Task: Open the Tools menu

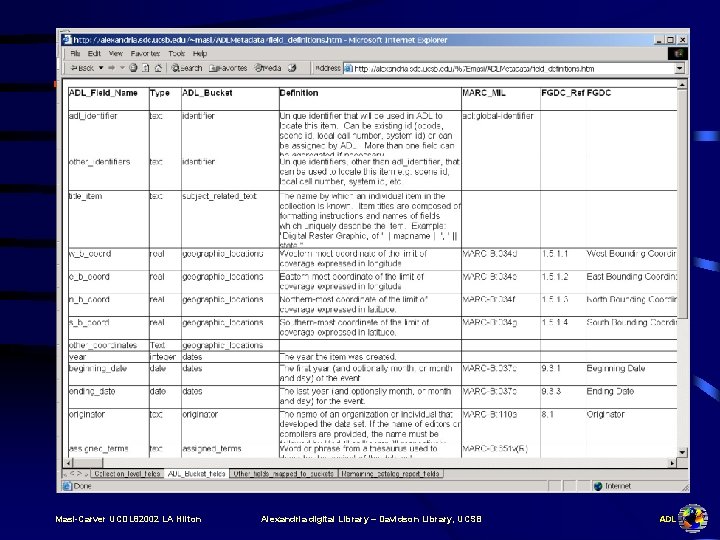Action: [x=176, y=54]
